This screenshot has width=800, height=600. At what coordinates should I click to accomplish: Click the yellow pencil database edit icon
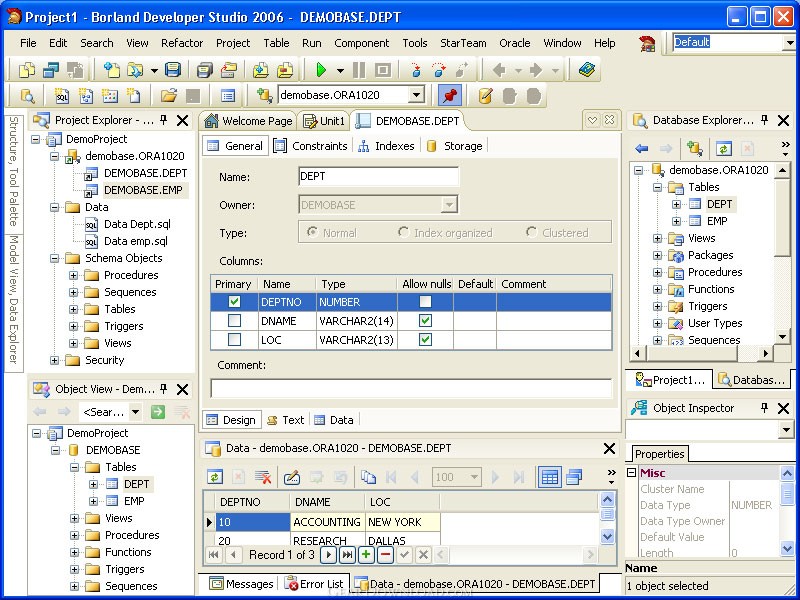click(x=485, y=95)
